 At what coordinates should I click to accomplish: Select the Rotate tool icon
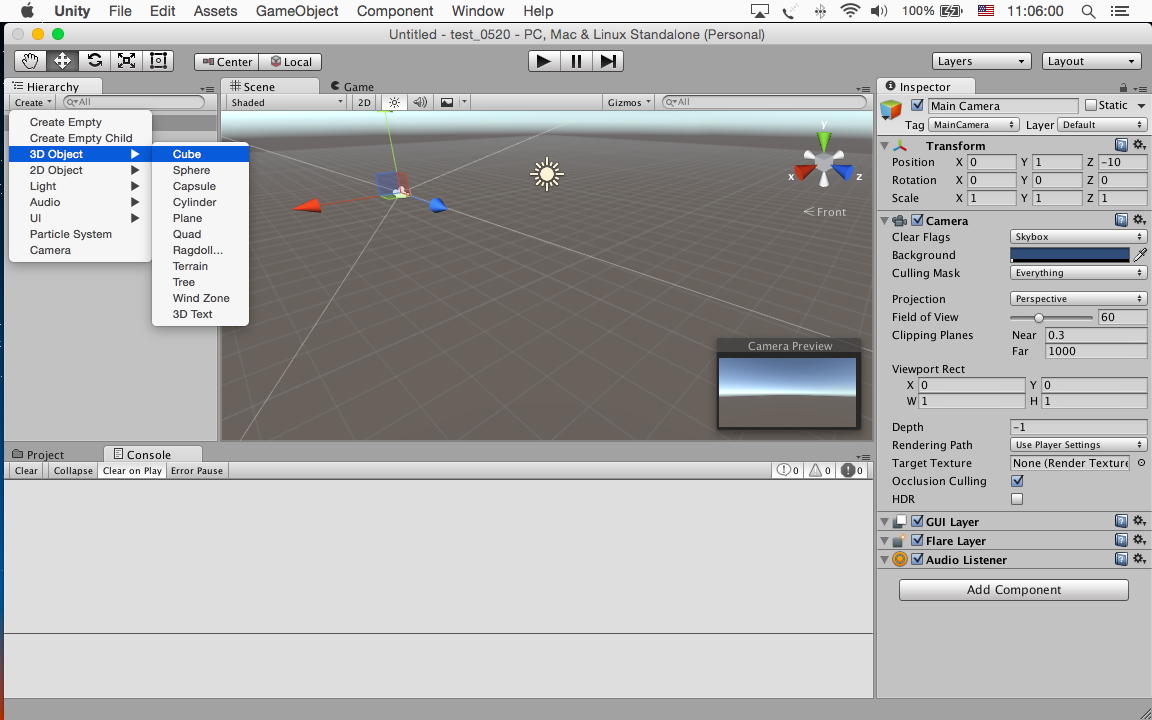tap(94, 61)
